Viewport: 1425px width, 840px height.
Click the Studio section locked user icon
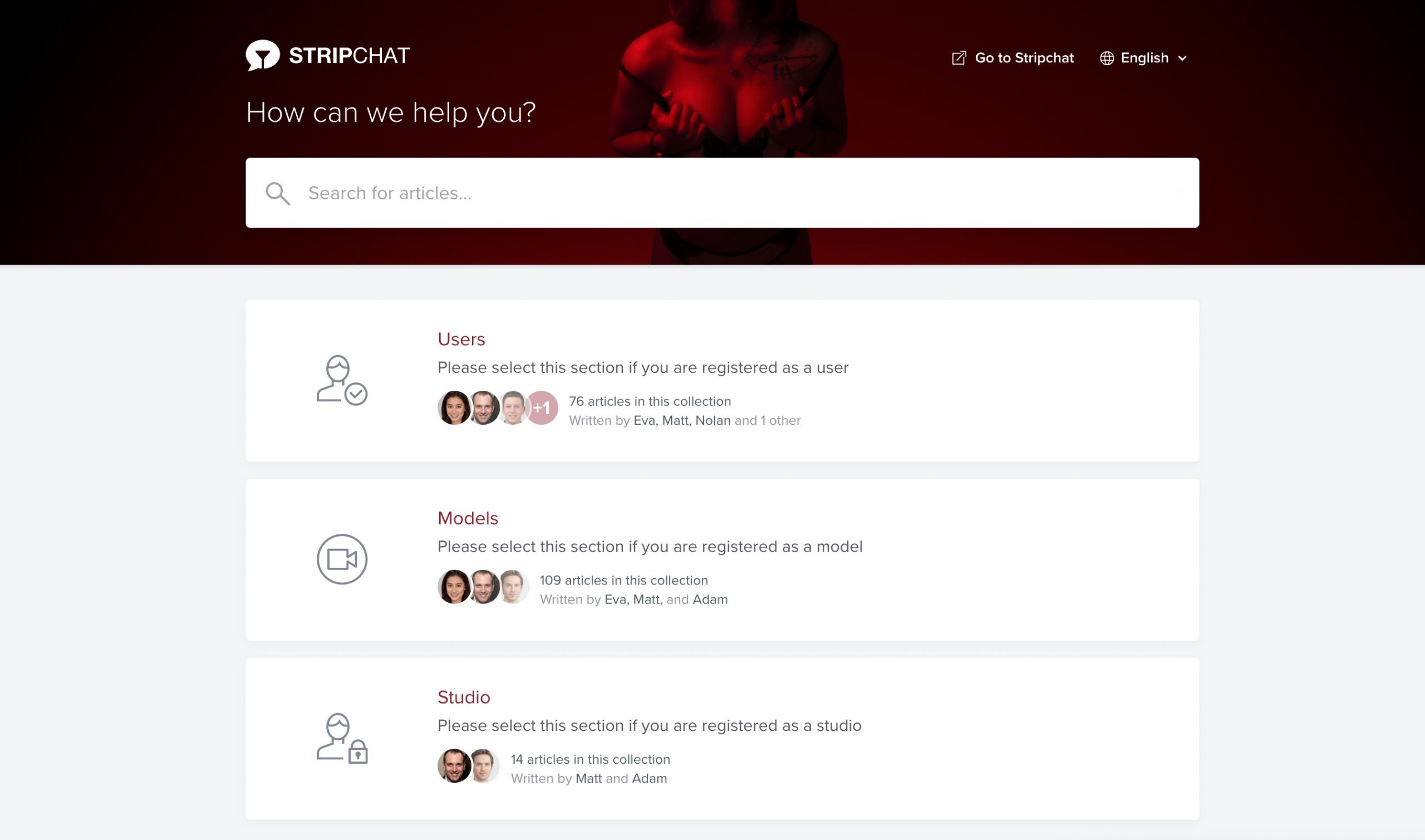342,738
